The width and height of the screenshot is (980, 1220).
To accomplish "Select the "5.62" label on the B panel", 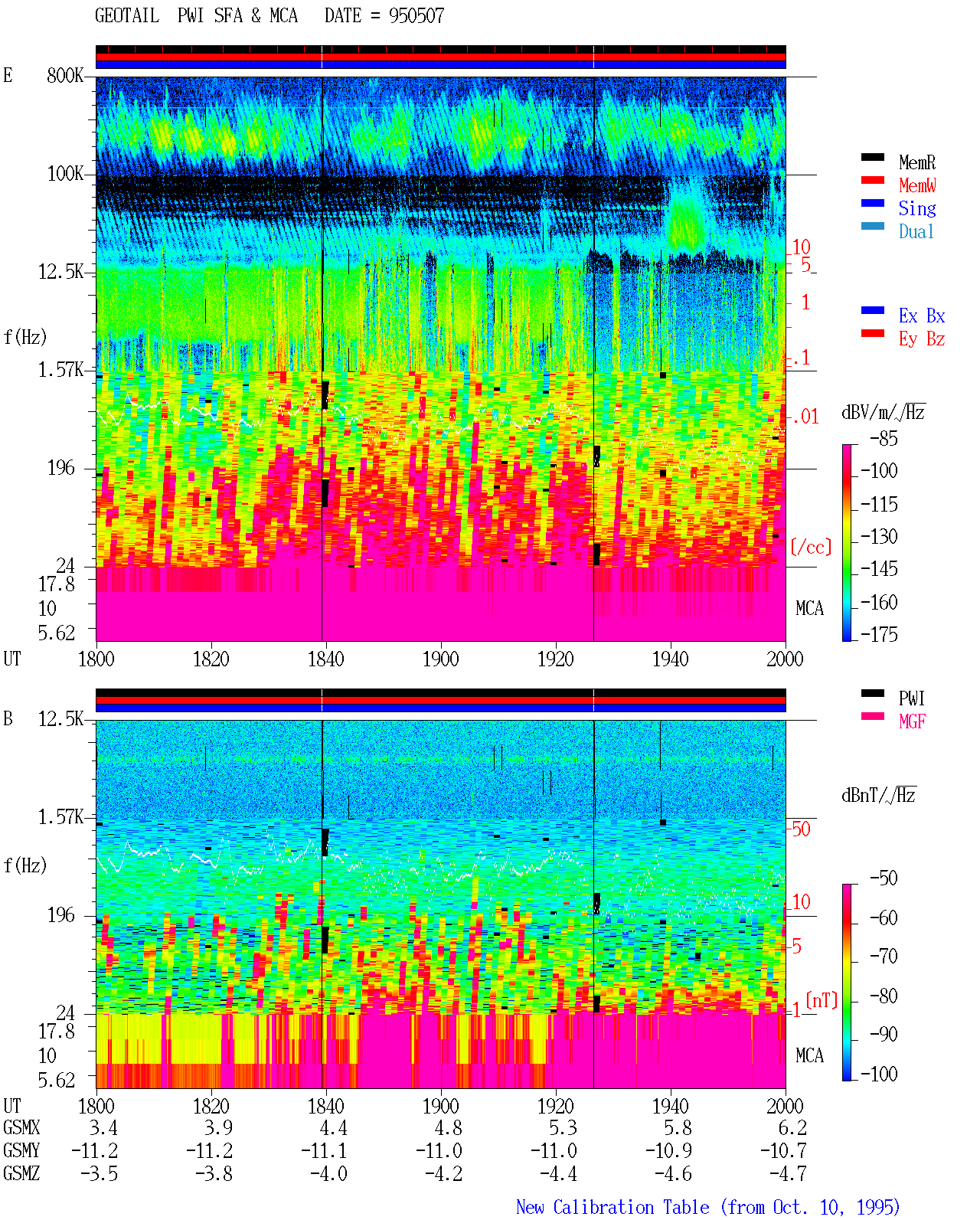I will click(57, 1080).
